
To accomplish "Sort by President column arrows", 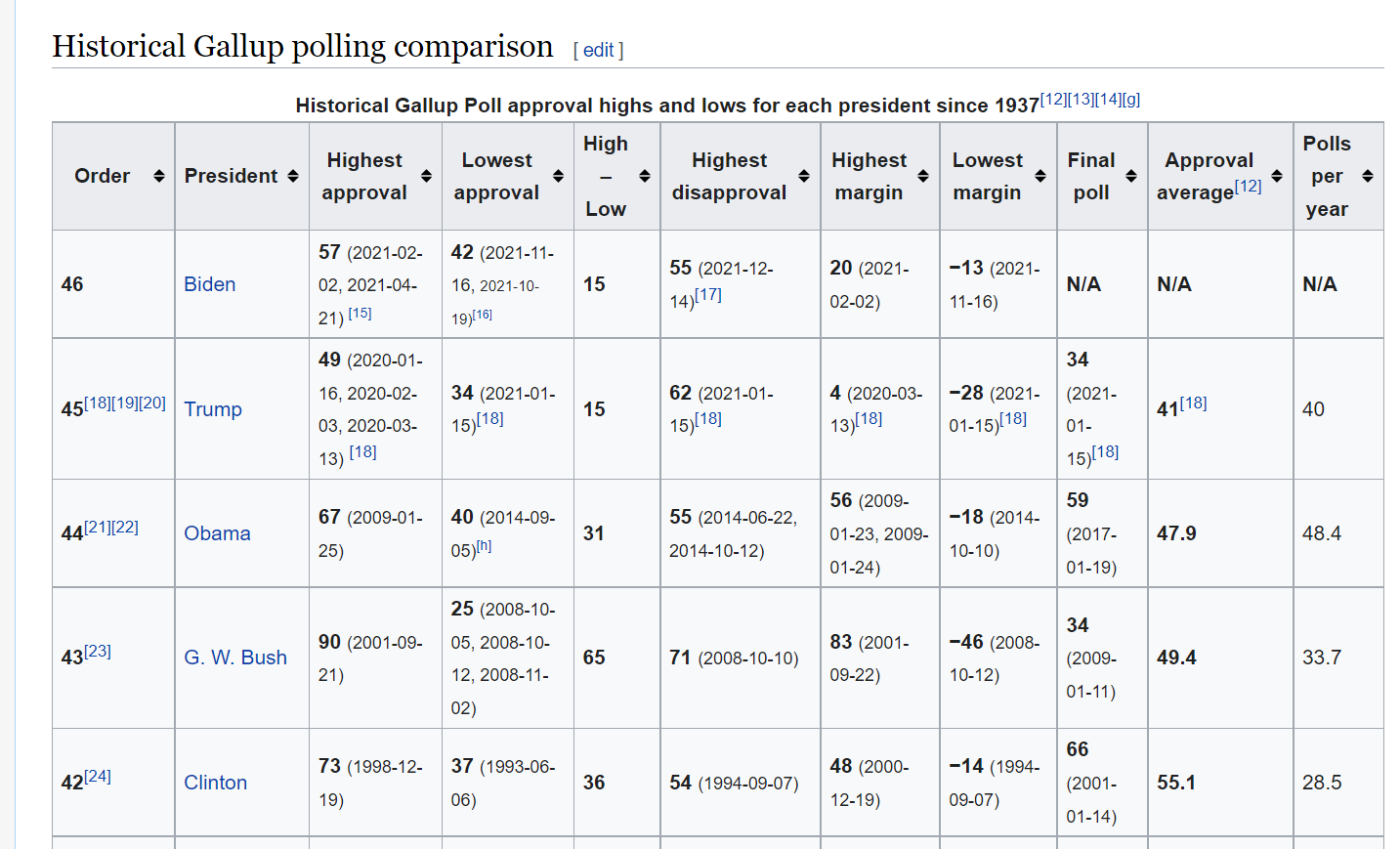I will click(x=292, y=176).
